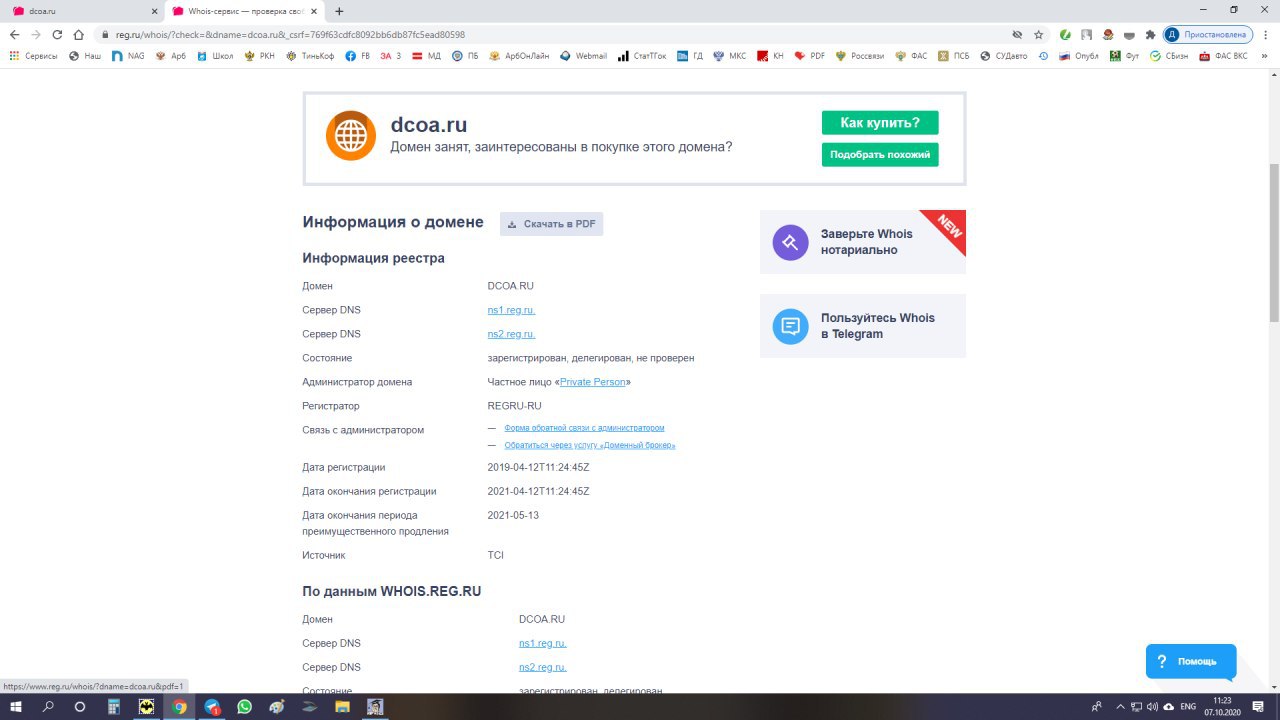The image size is (1280, 720).
Task: Open the Приостановлена profile button
Action: point(1208,34)
